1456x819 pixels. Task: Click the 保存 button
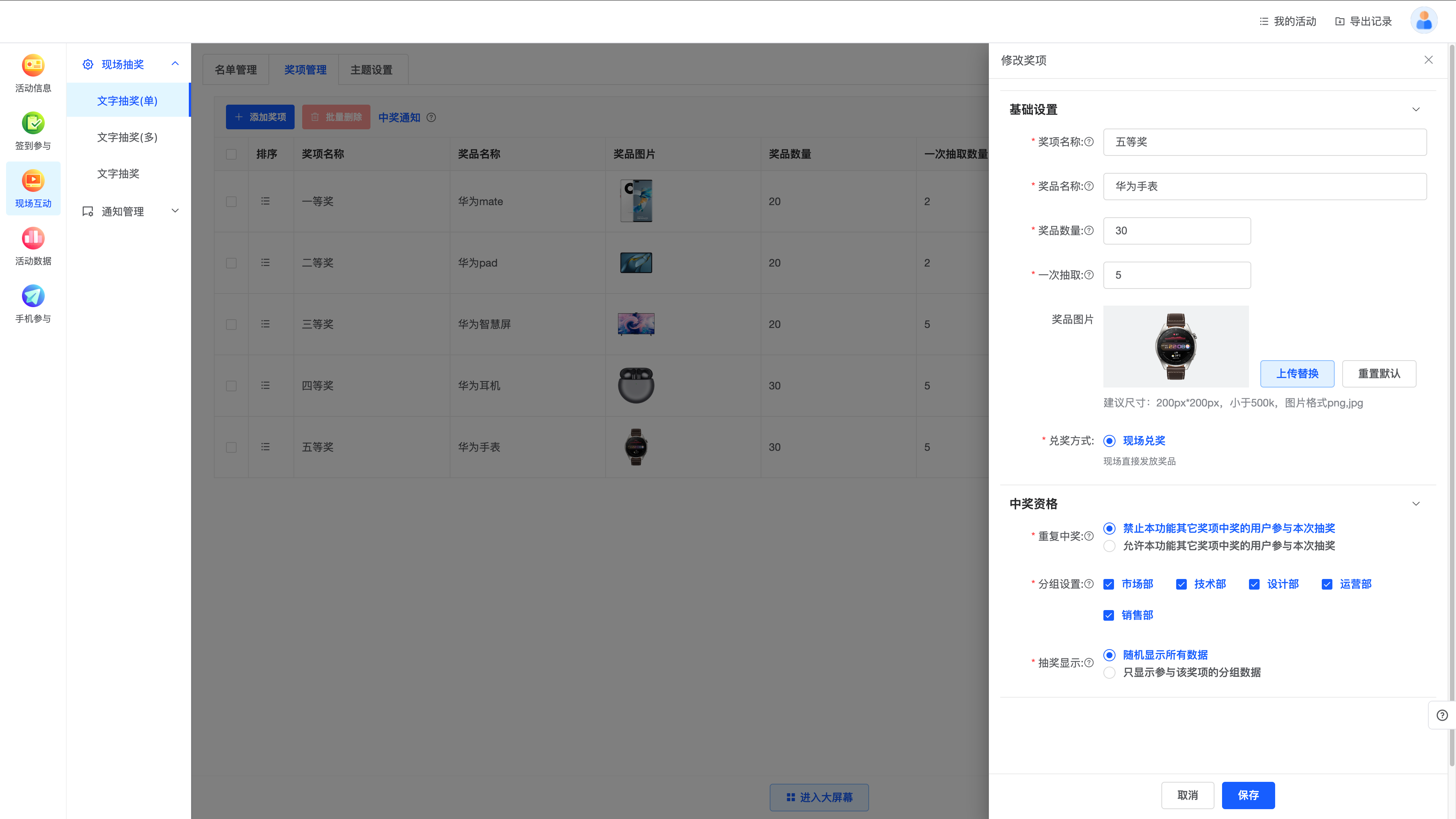(x=1248, y=795)
